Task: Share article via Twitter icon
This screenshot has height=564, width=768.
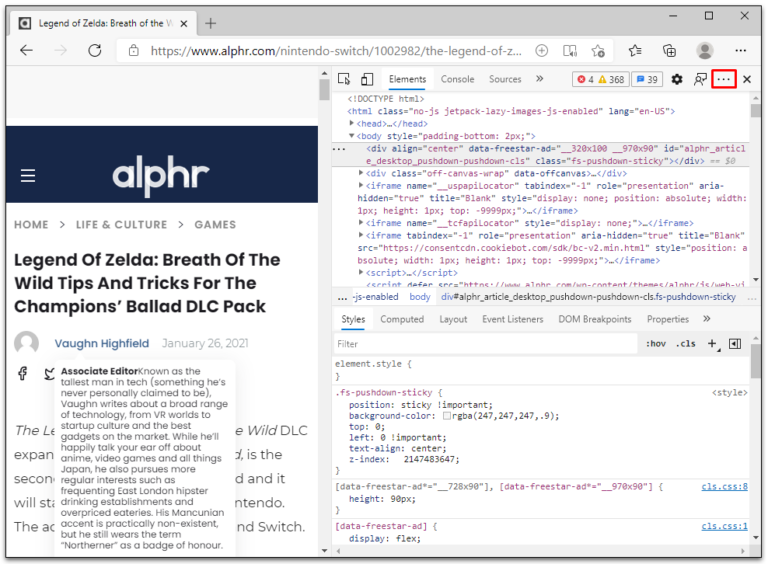Action: 49,374
